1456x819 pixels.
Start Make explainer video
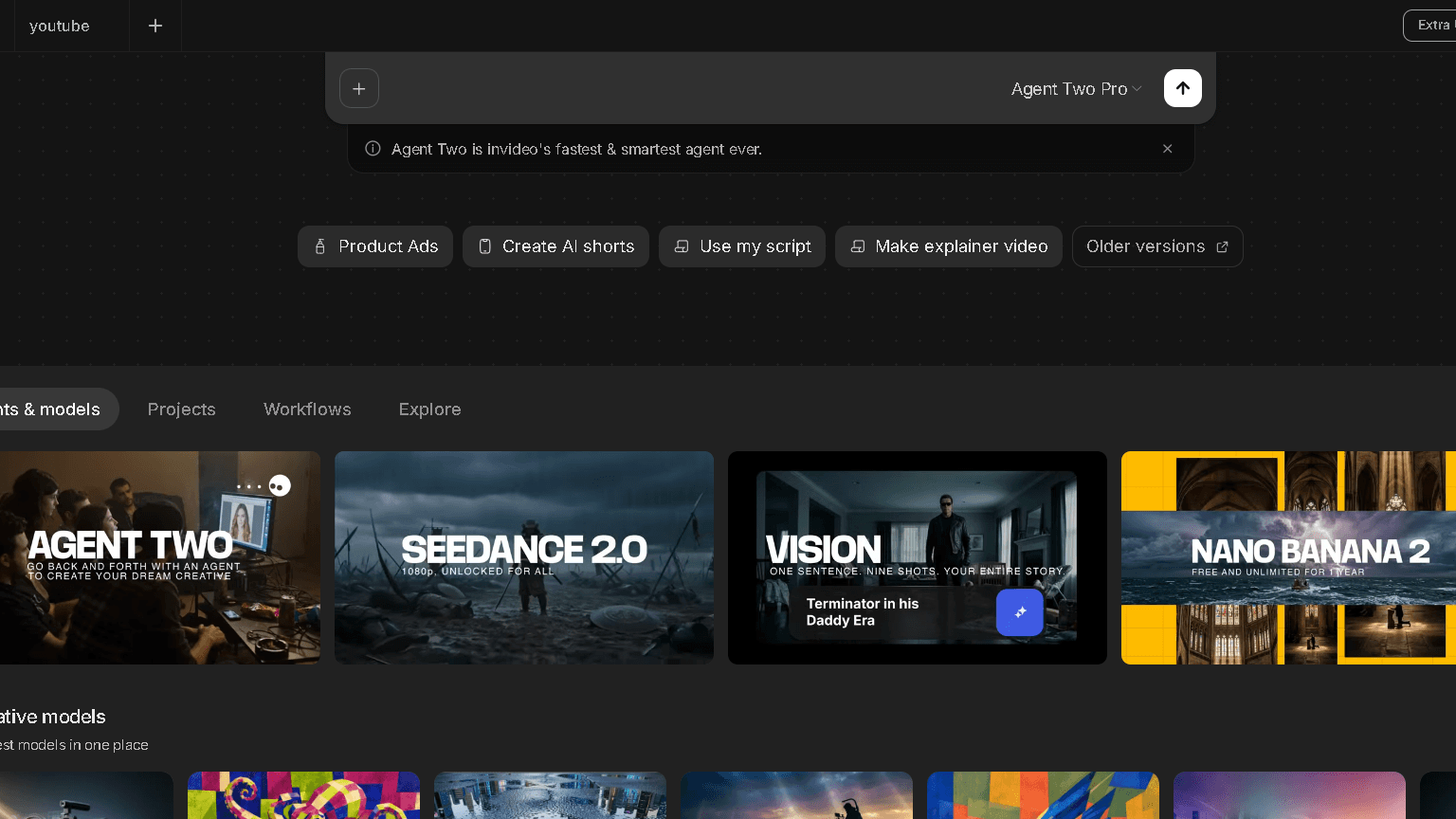click(x=949, y=246)
